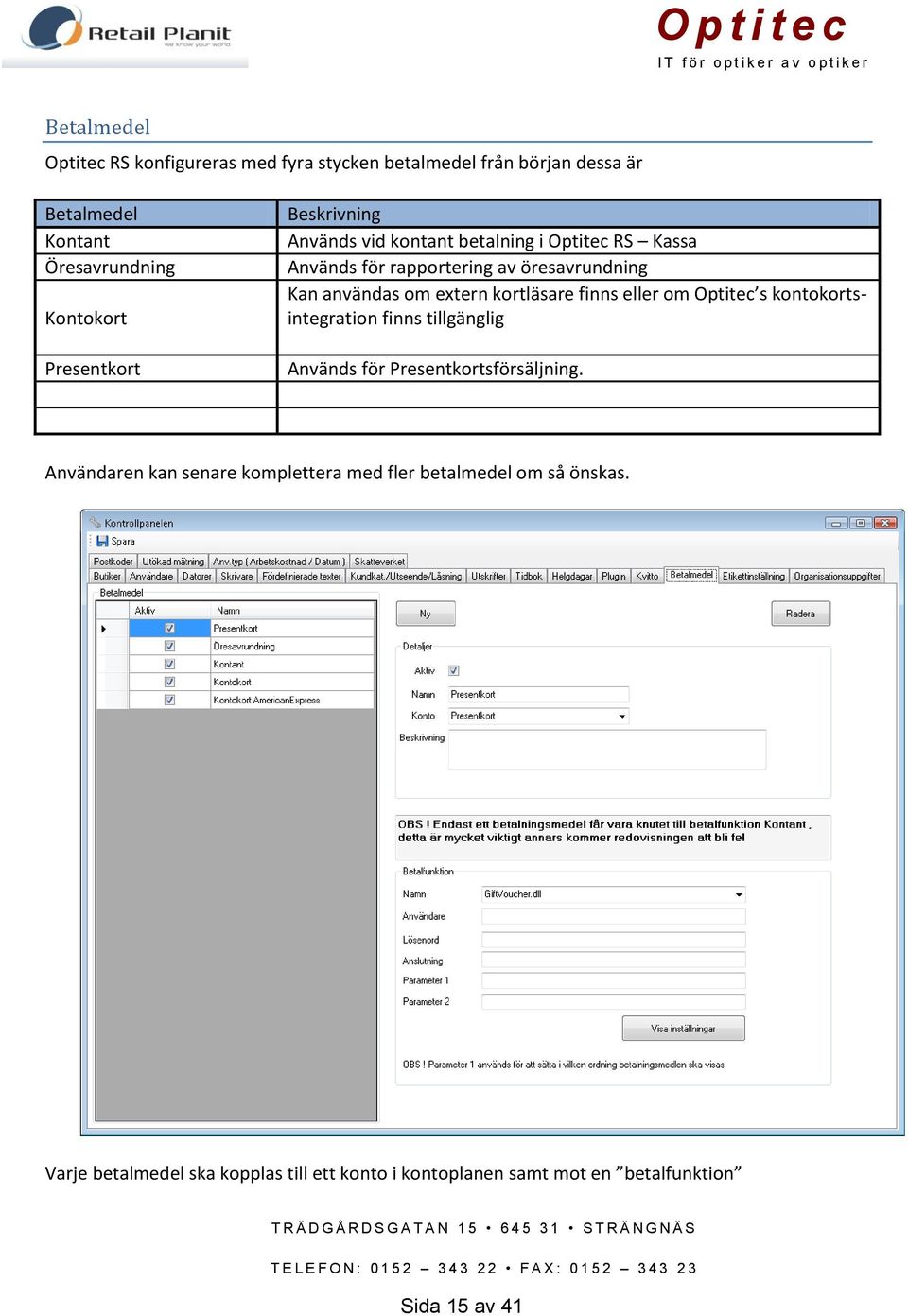
Task: Open the Plugin tab
Action: tap(614, 576)
